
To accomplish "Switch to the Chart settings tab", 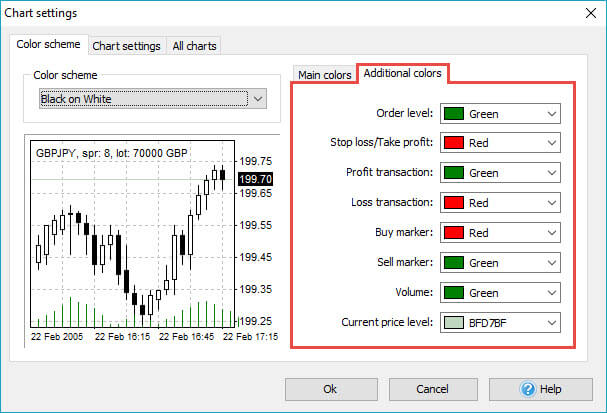I will tap(126, 46).
